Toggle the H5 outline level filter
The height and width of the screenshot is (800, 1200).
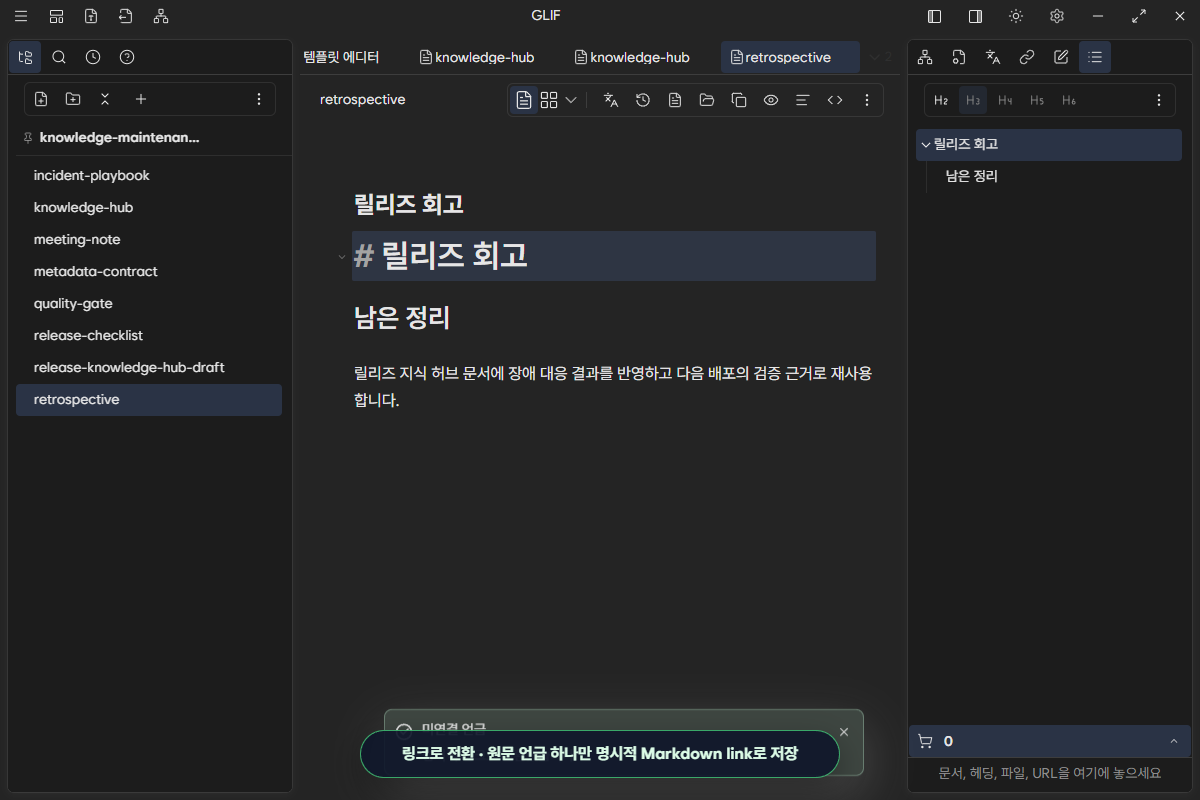click(1037, 100)
